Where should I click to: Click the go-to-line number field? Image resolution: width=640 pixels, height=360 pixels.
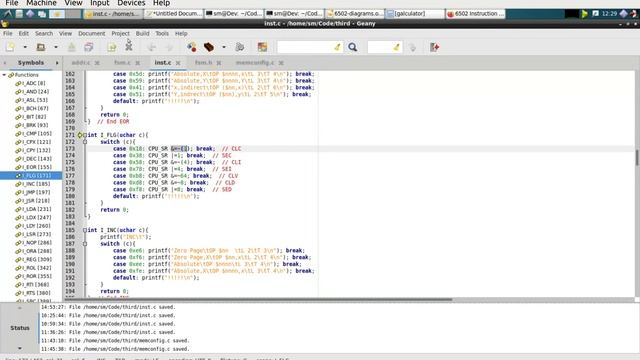pyautogui.click(x=380, y=47)
